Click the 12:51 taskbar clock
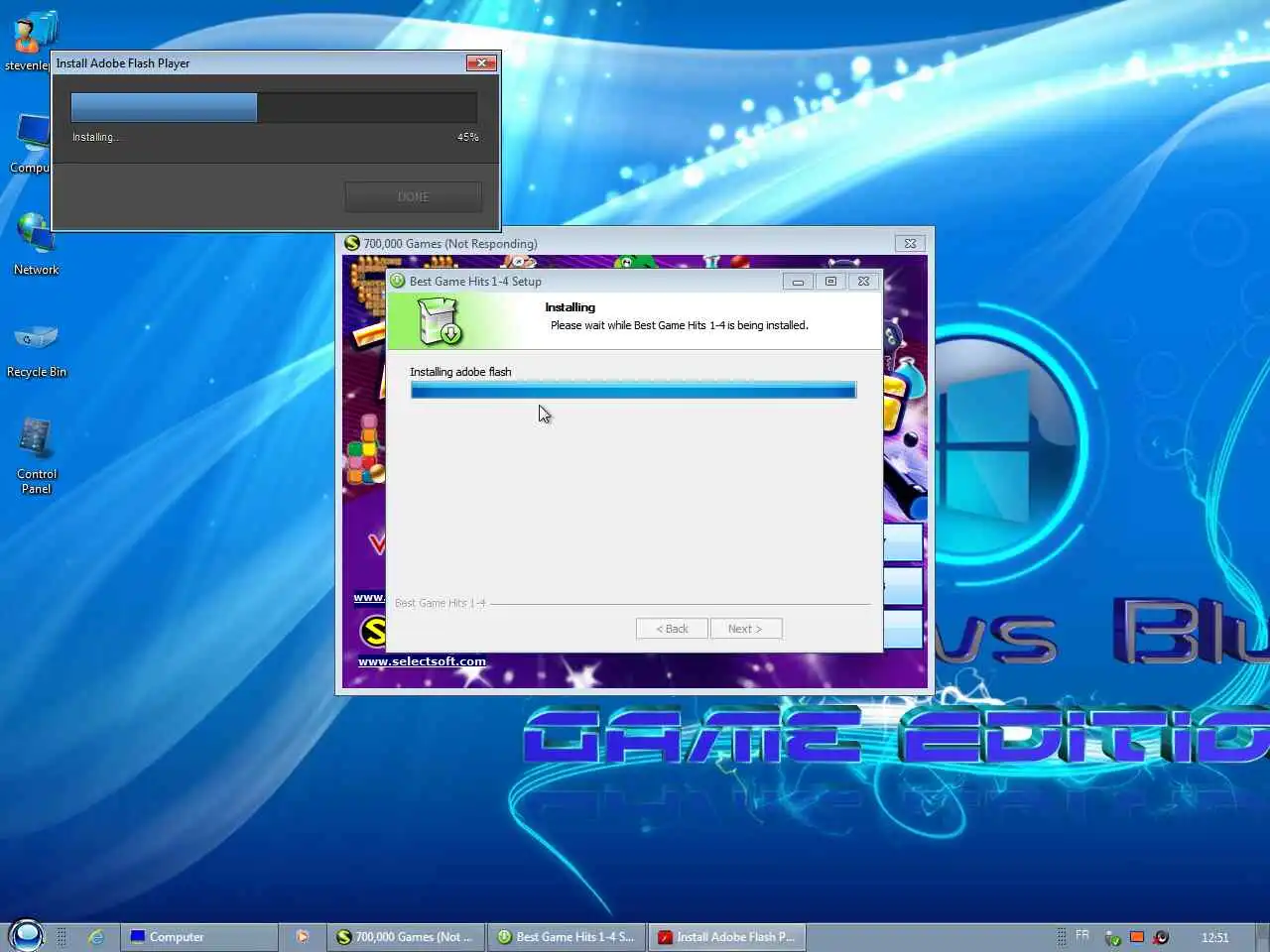This screenshot has height=952, width=1270. point(1214,937)
